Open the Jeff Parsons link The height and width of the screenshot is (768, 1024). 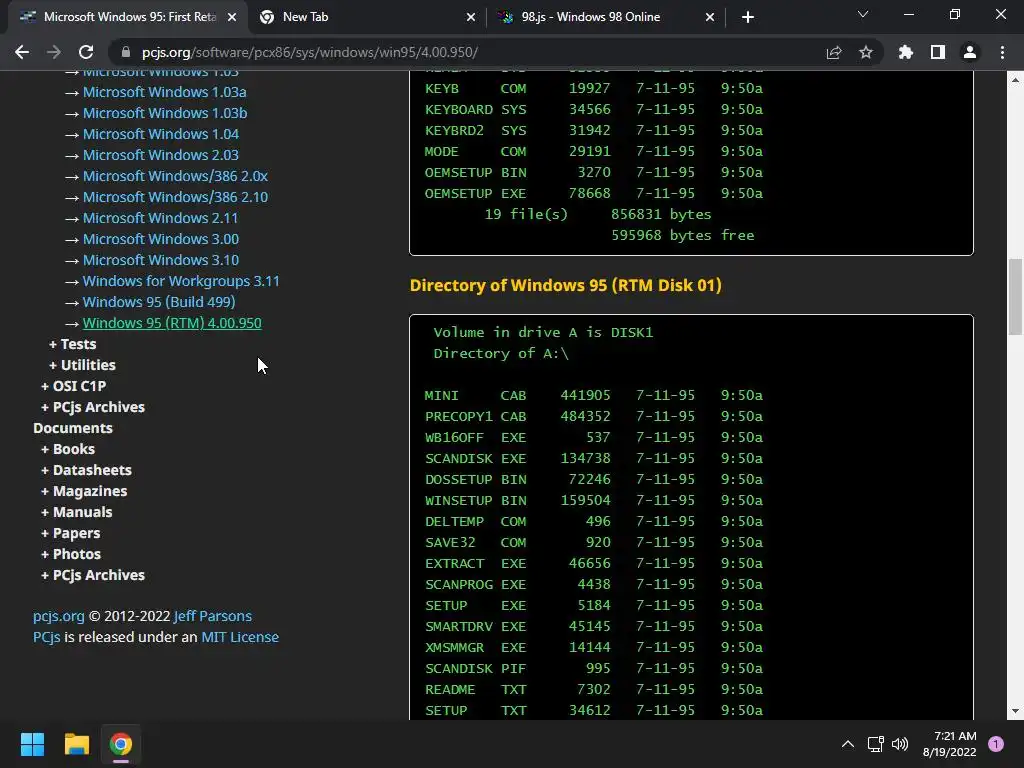click(212, 616)
